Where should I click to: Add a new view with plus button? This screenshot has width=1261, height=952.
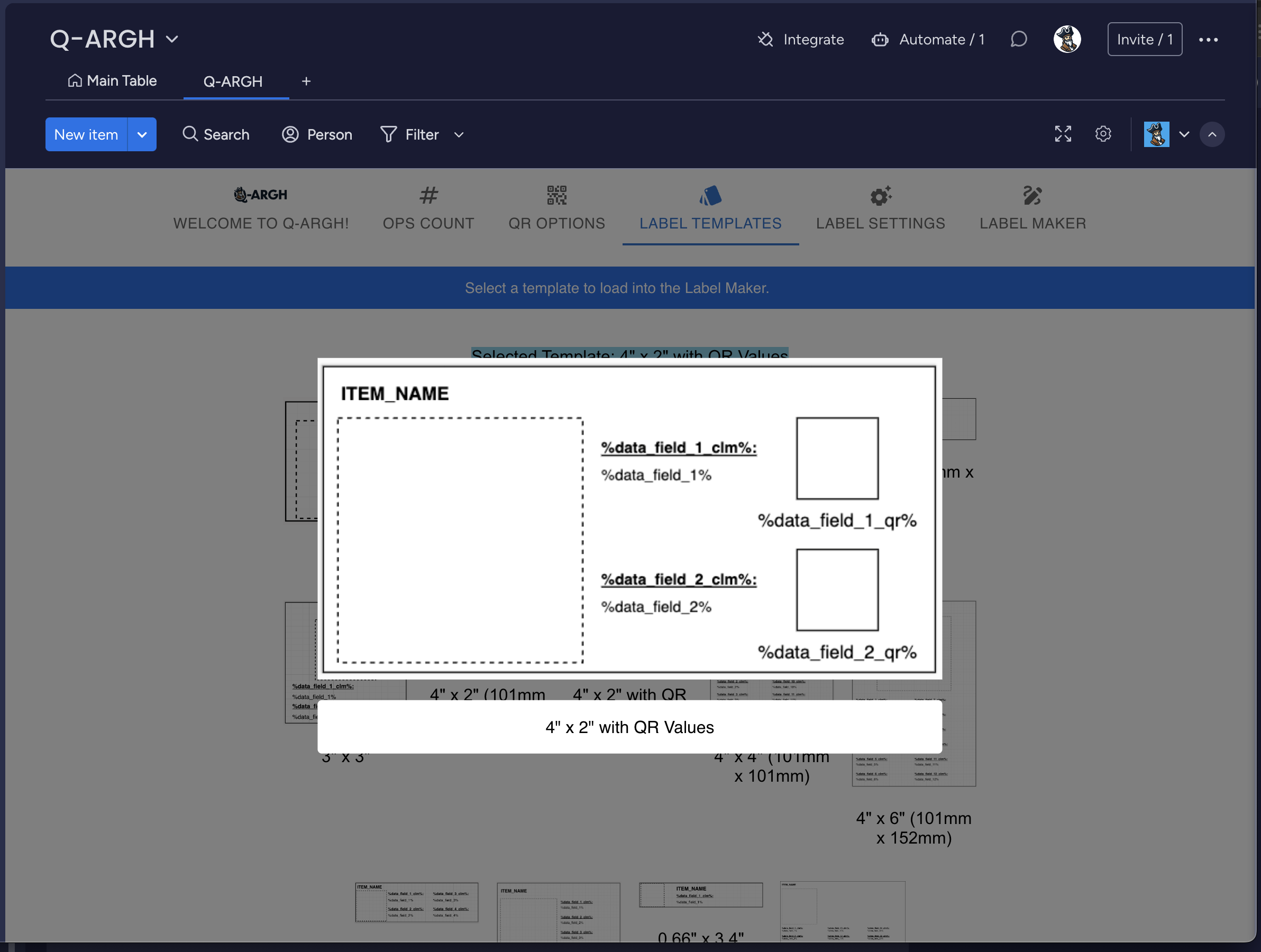[306, 81]
